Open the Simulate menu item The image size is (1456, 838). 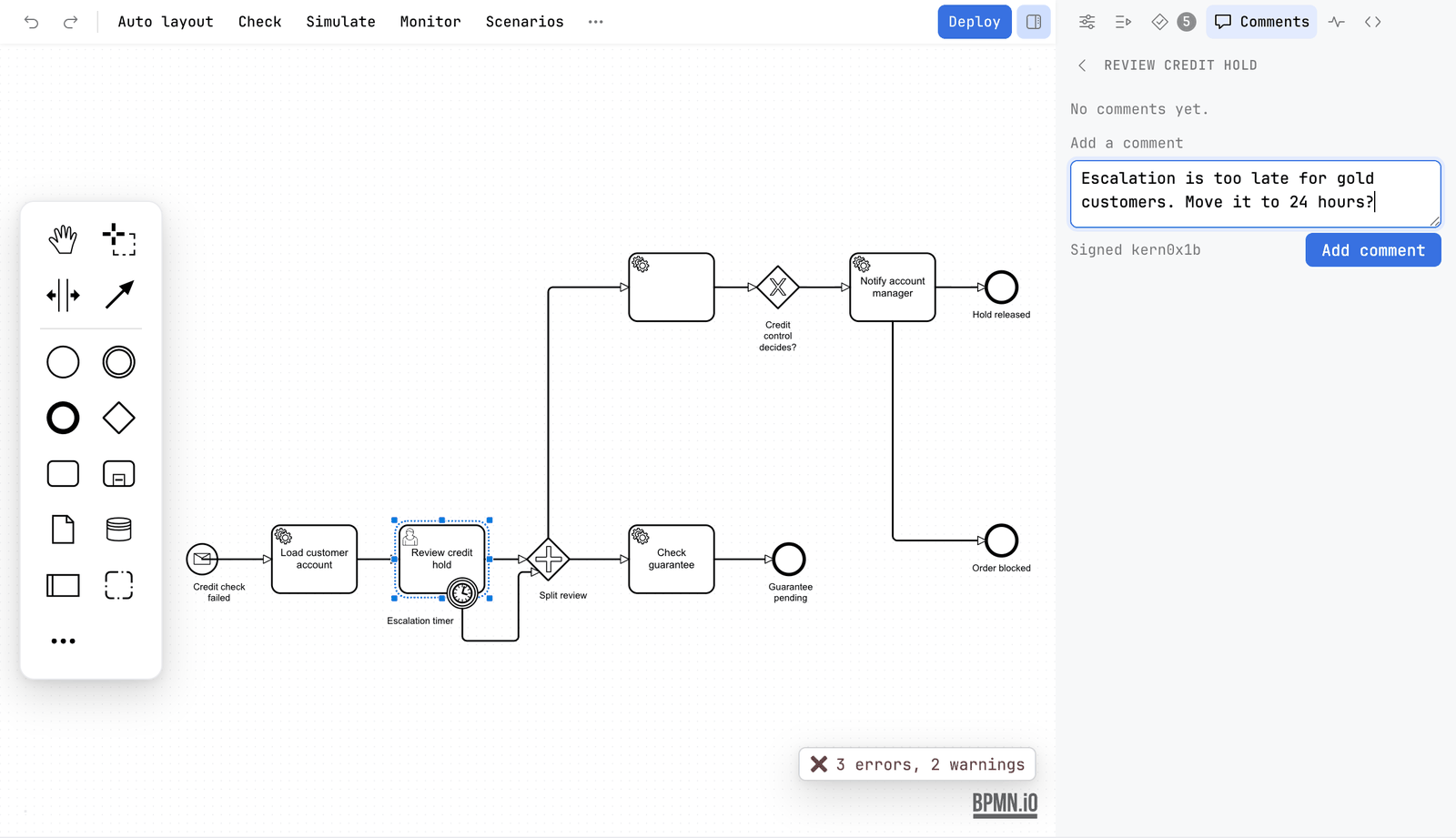(x=340, y=22)
